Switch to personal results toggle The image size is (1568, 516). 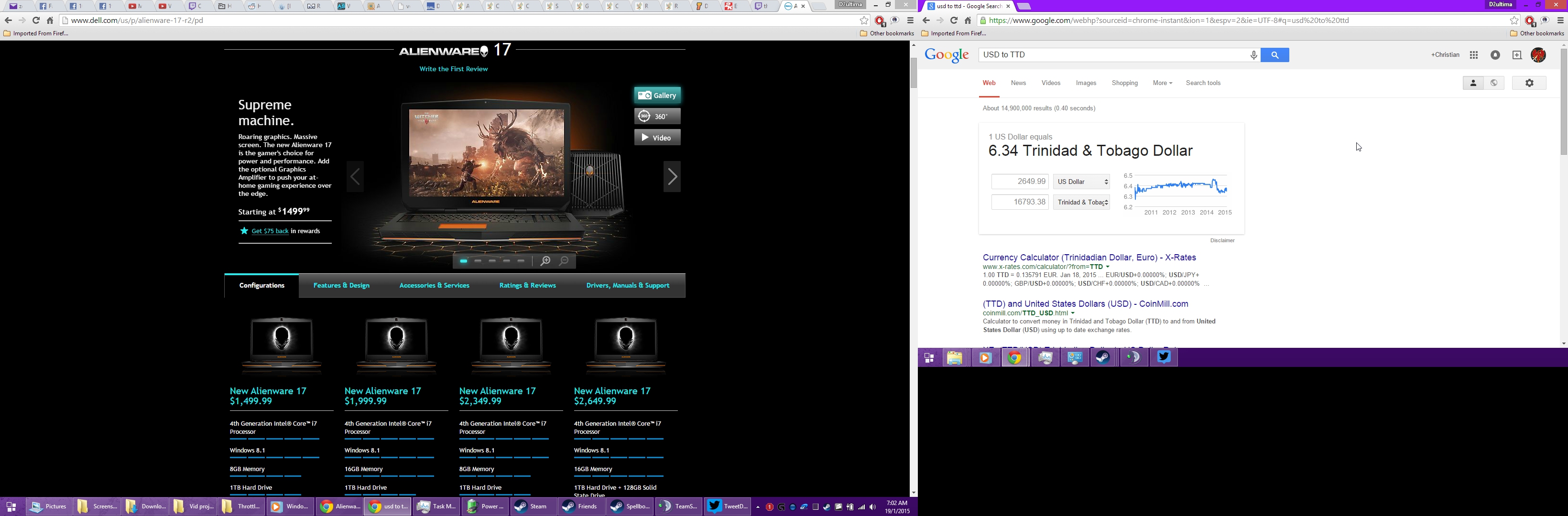point(1473,83)
